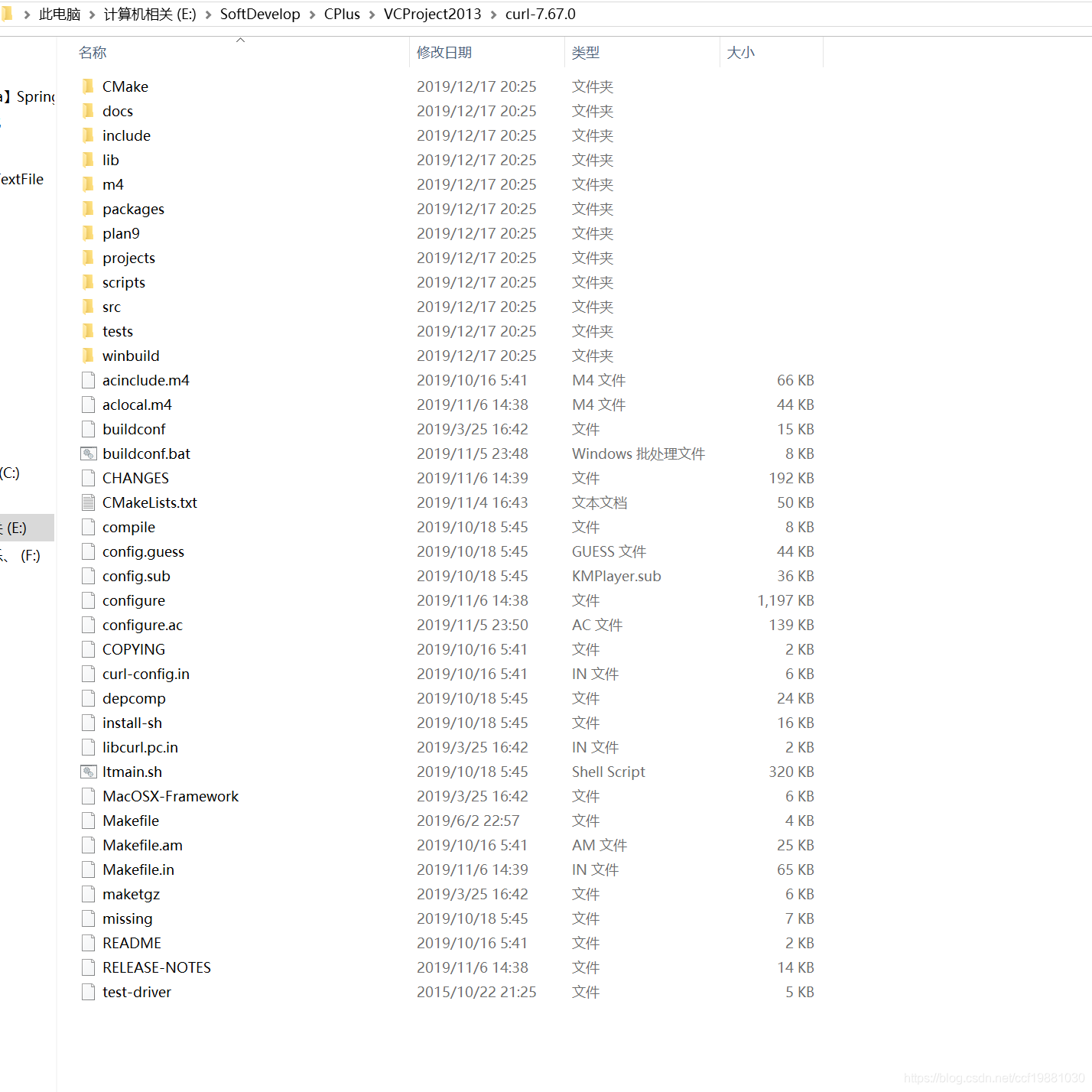Select the Makefile.am file name
1092x1092 pixels.
coord(142,845)
